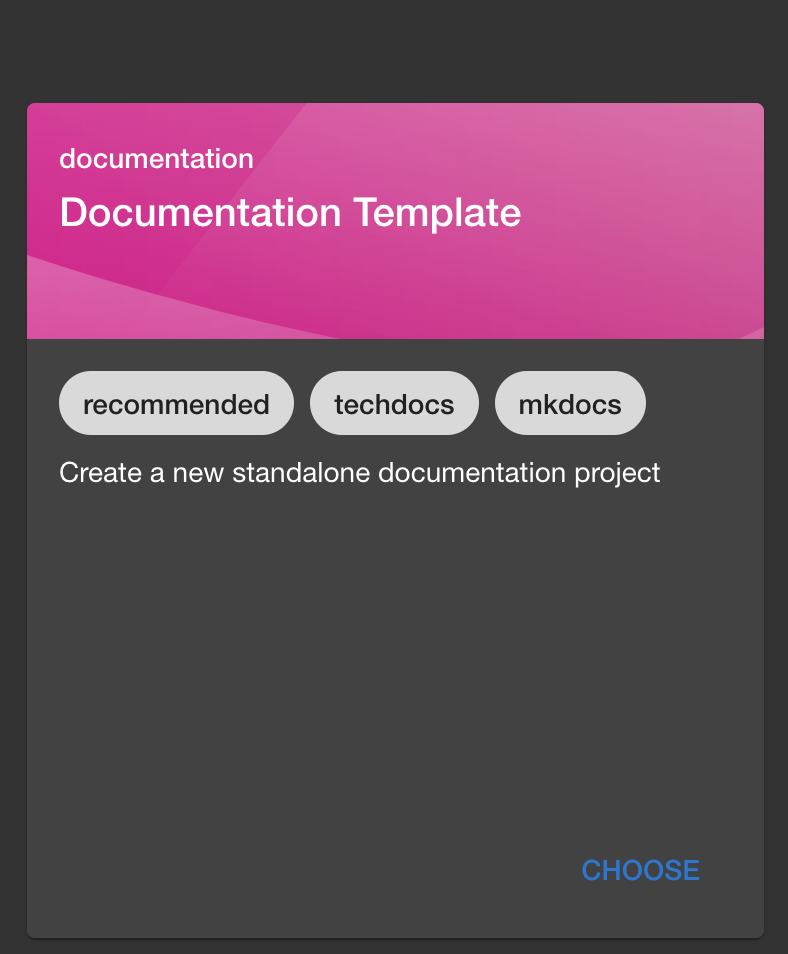Screen dimensions: 788x954
Task: Select the 'techdocs' tag chip
Action: point(394,404)
